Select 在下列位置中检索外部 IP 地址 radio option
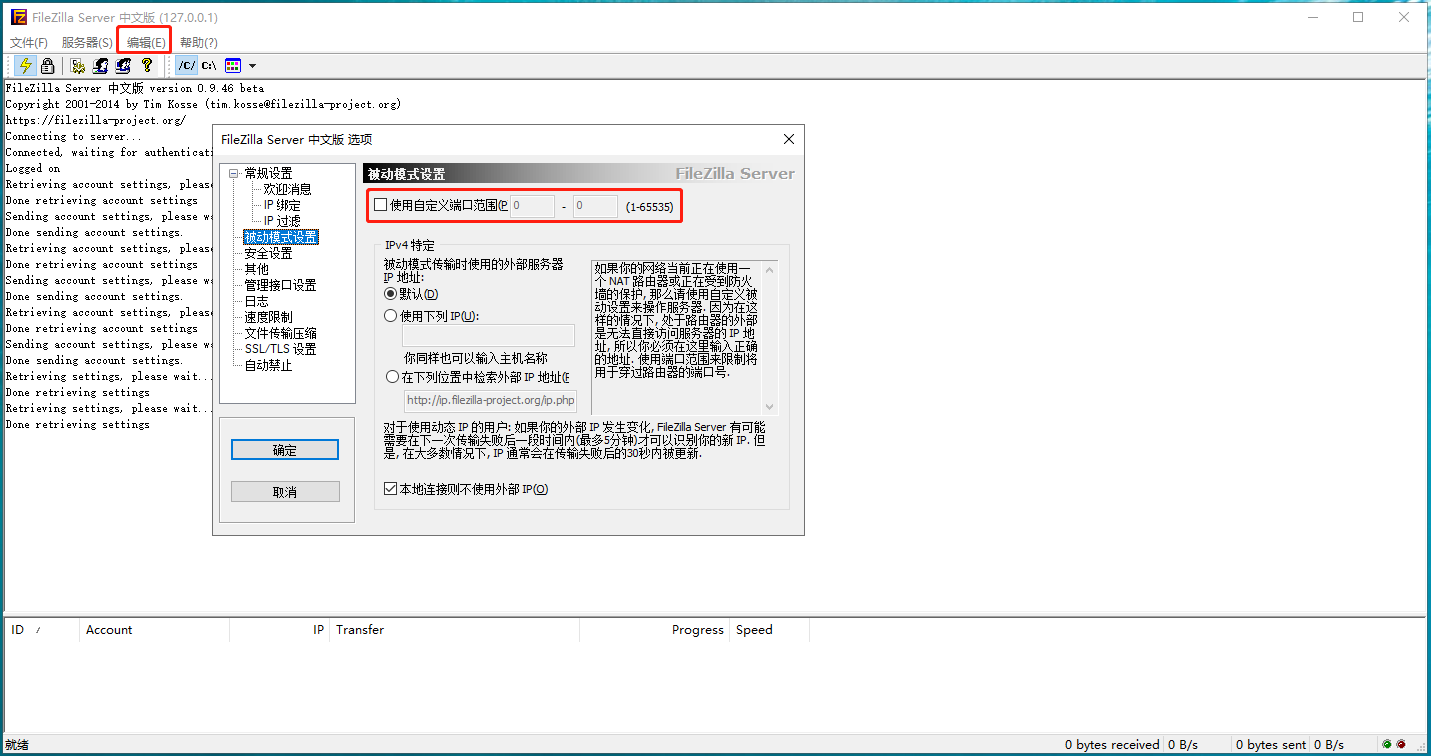The image size is (1431, 756). pos(391,377)
